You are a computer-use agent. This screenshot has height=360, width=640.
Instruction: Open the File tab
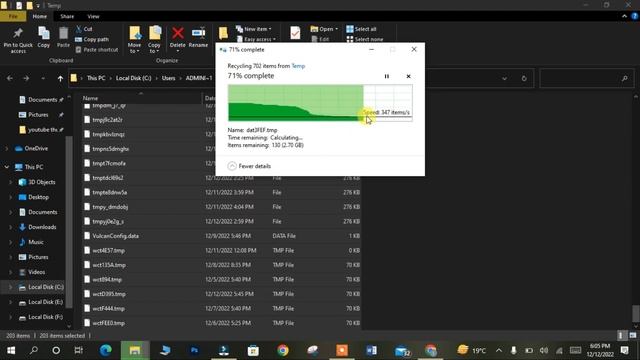tap(13, 16)
